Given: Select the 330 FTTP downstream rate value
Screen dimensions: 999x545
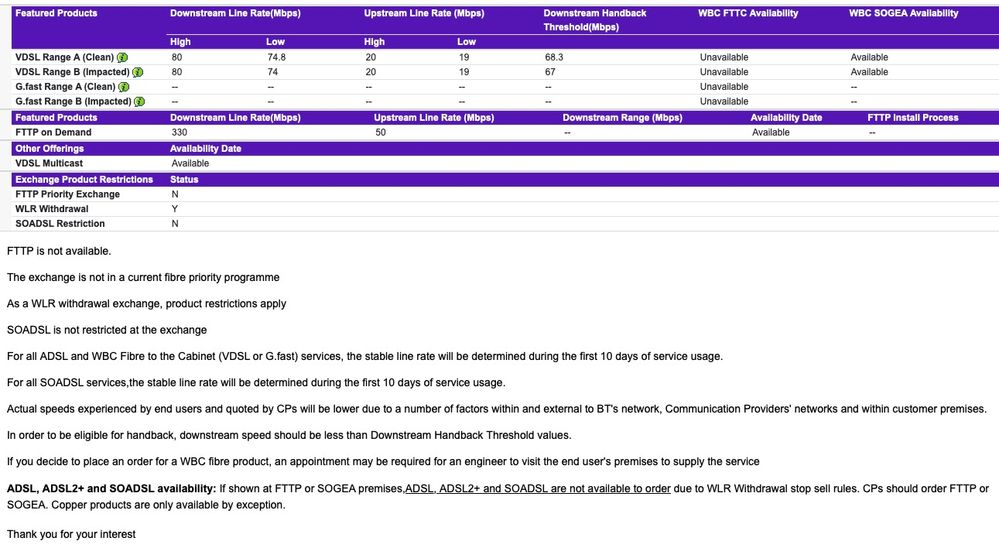Looking at the screenshot, I should (180, 132).
